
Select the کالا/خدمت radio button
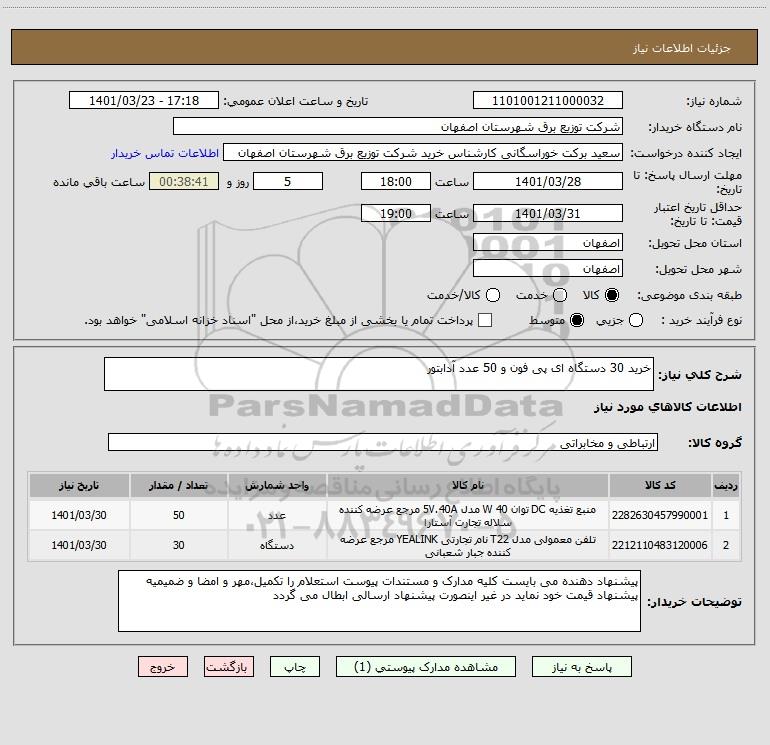point(493,295)
